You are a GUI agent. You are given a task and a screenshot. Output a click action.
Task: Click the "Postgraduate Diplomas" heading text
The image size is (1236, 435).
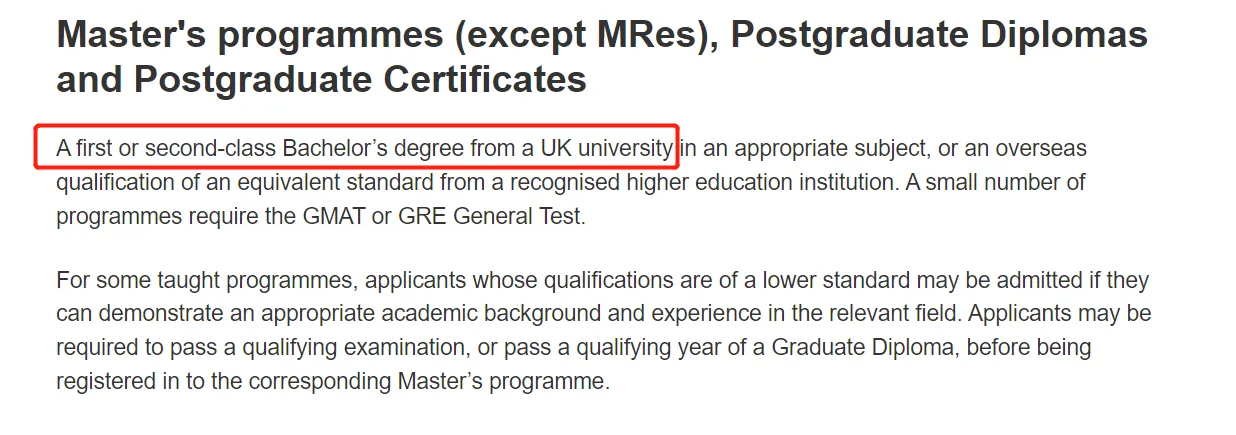click(940, 36)
